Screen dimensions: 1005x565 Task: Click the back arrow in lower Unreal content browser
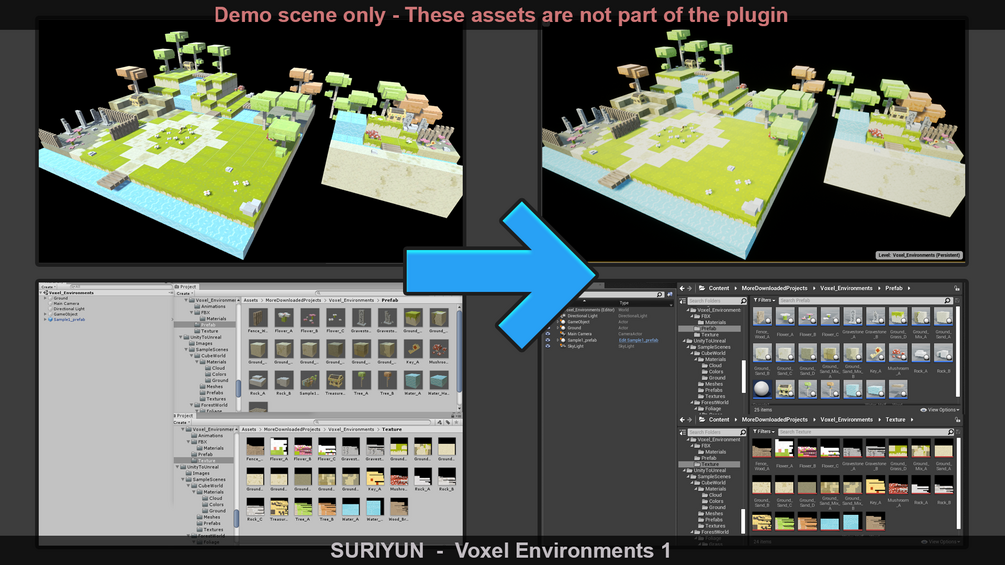[682, 420]
